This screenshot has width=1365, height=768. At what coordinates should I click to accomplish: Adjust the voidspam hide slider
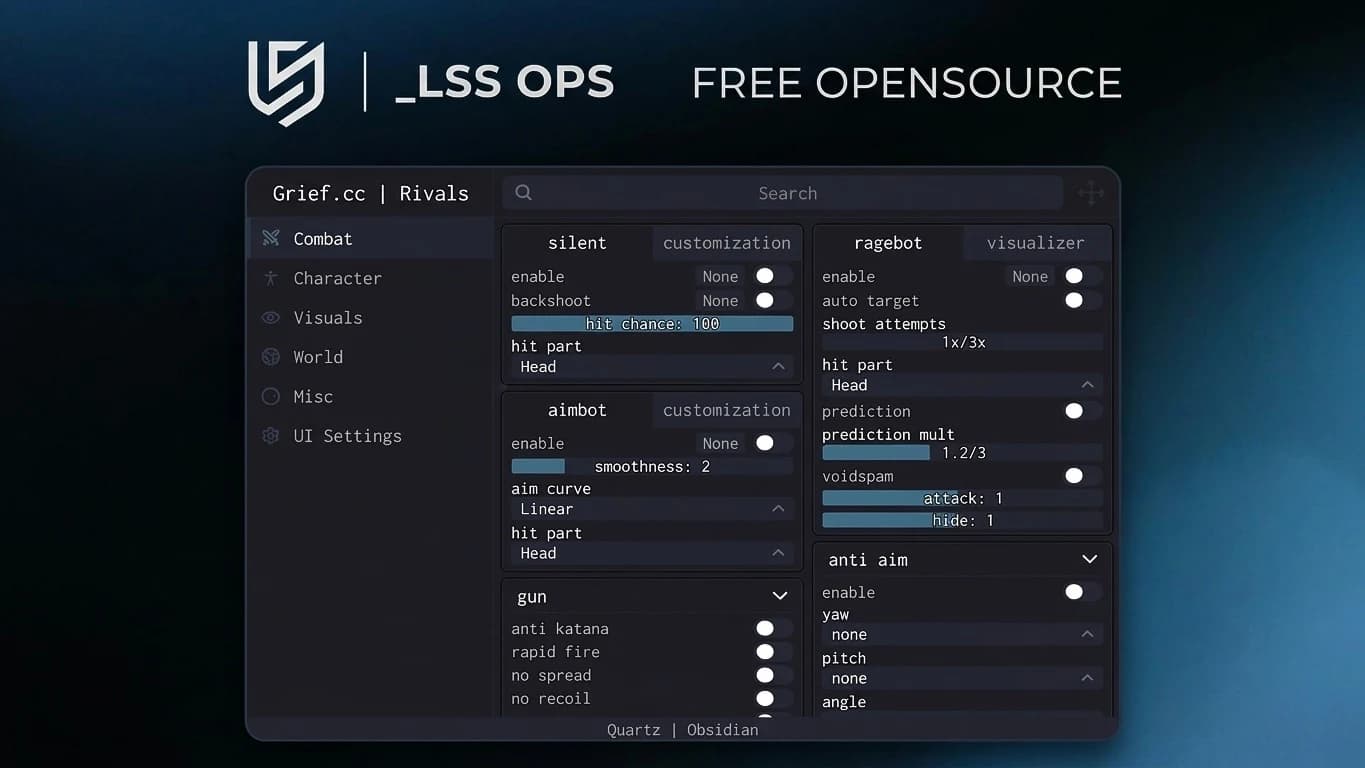pos(962,520)
